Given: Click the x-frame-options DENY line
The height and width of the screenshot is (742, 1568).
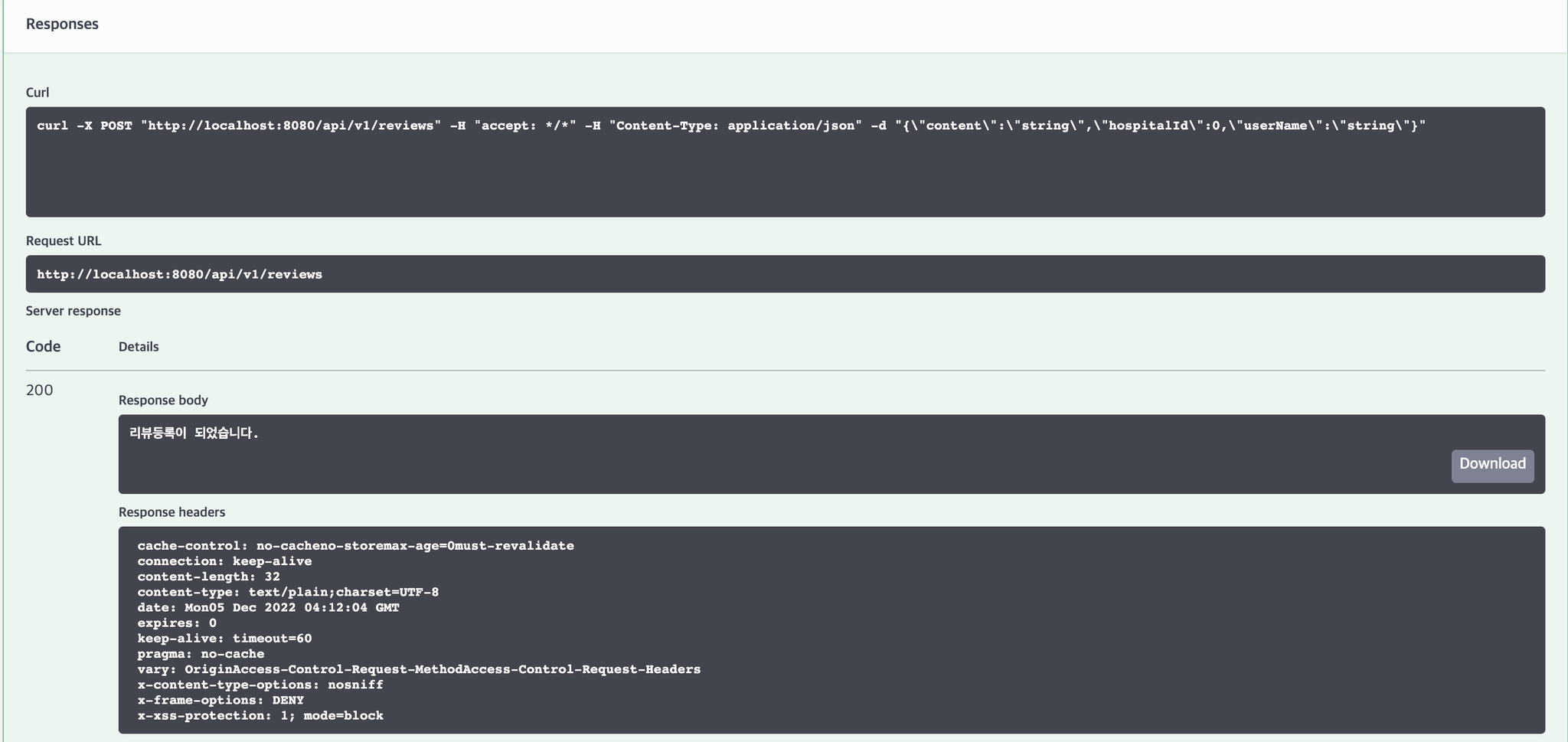Looking at the screenshot, I should click(220, 700).
